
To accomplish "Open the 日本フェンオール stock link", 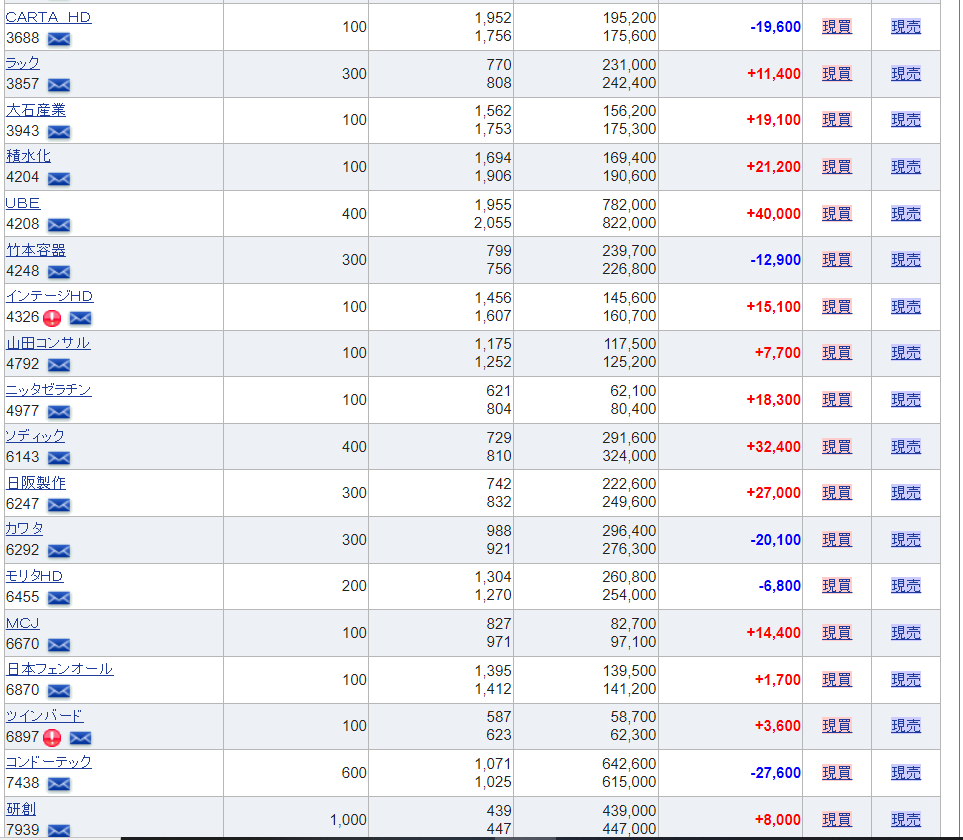I will [60, 669].
